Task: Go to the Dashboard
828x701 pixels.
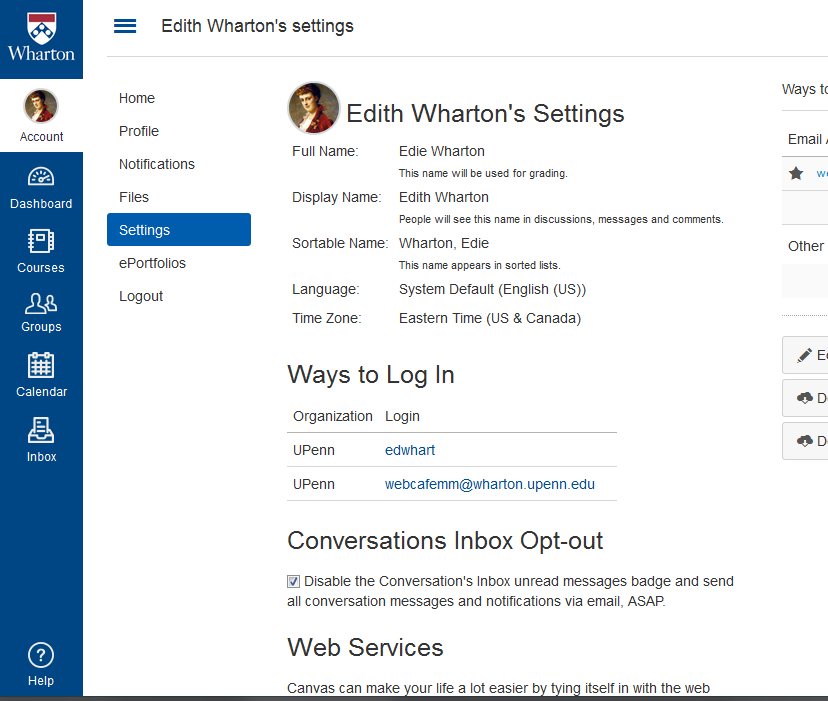Action: tap(41, 188)
